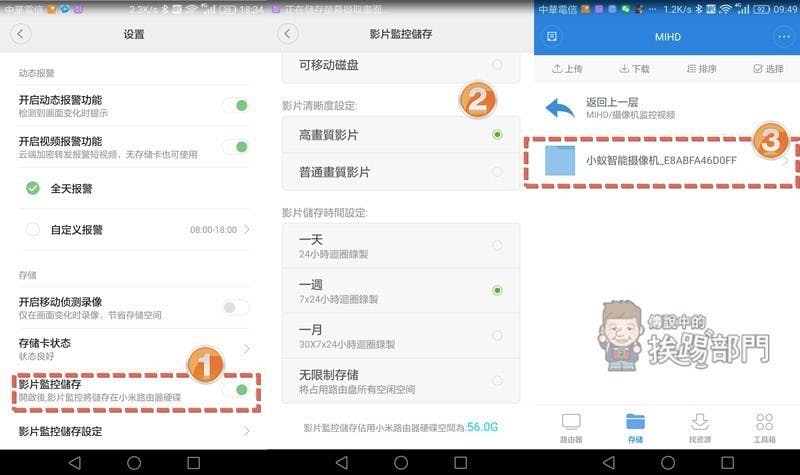Open the more options menu in MIHD
This screenshot has height=475, width=800.
(x=784, y=37)
